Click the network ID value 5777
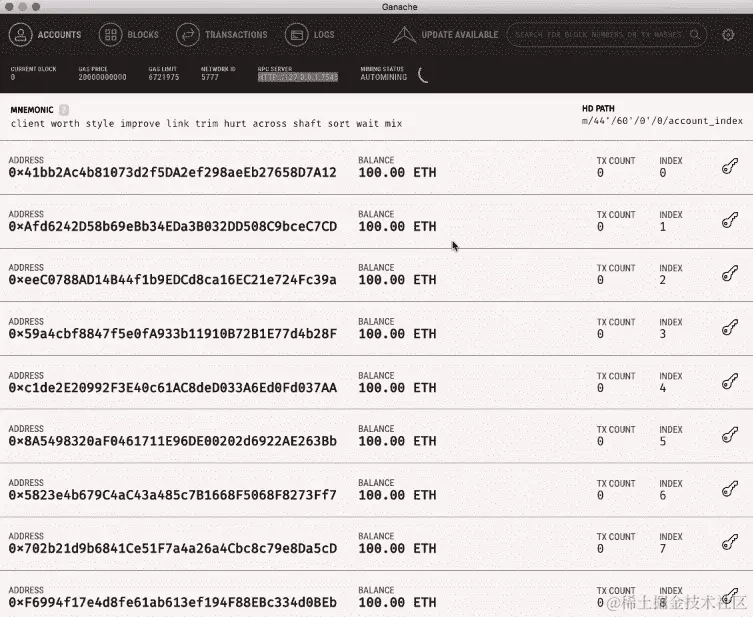 pos(210,77)
